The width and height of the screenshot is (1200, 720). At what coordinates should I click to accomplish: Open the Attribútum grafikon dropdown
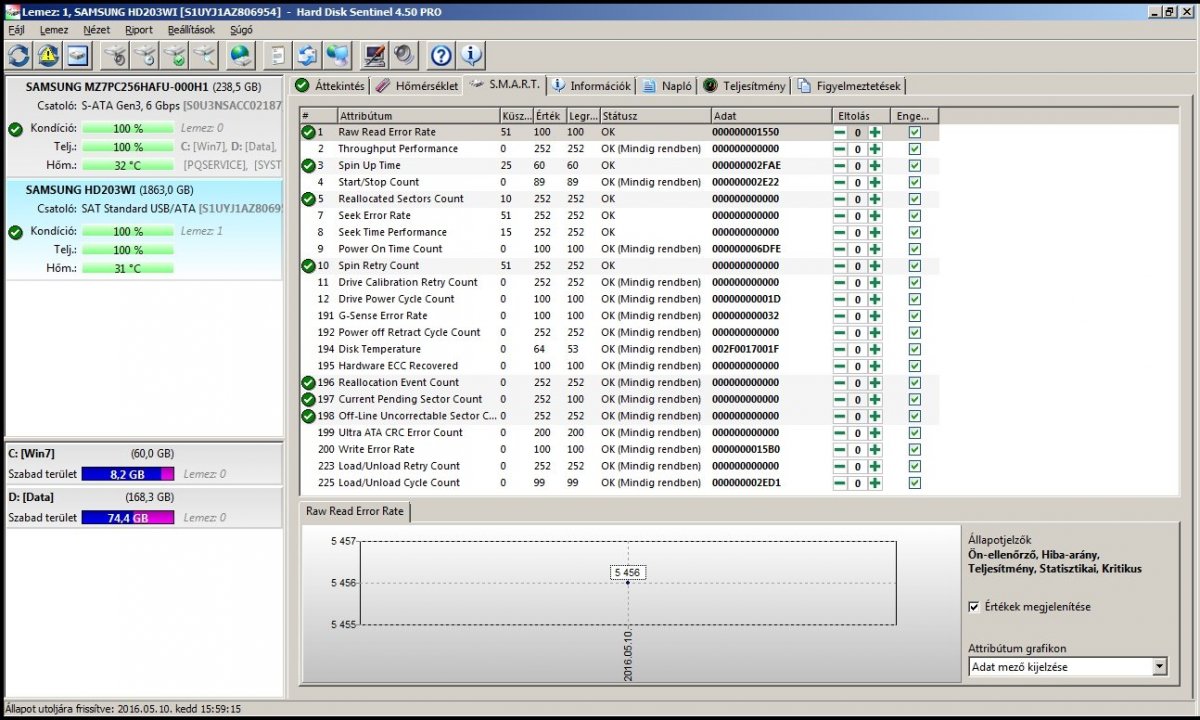tap(1067, 666)
